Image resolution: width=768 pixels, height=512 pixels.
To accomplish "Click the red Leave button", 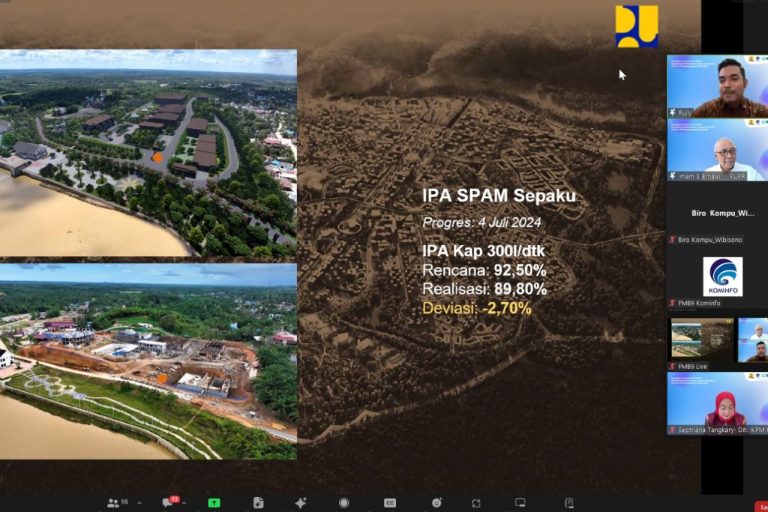I will (x=760, y=505).
